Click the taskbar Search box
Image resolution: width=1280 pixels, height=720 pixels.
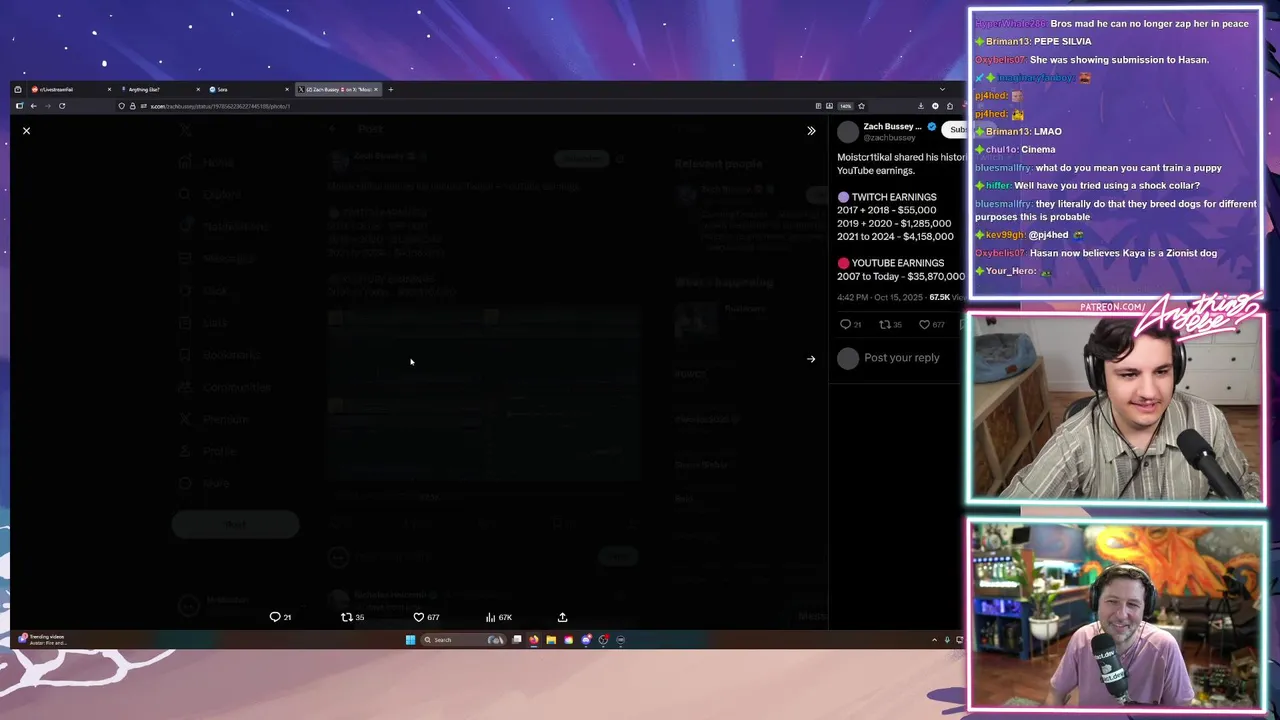463,640
